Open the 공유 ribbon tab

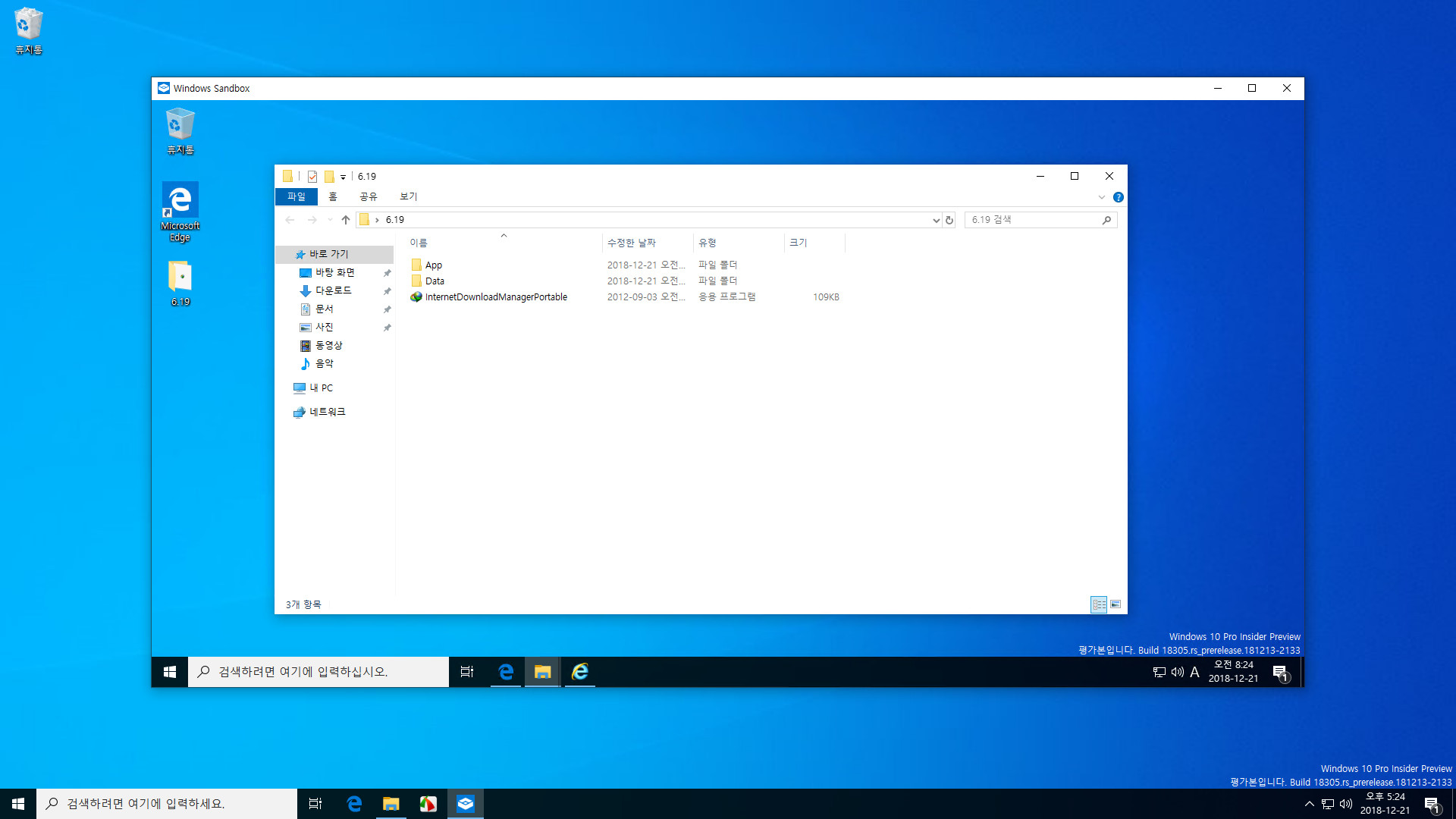click(x=369, y=196)
